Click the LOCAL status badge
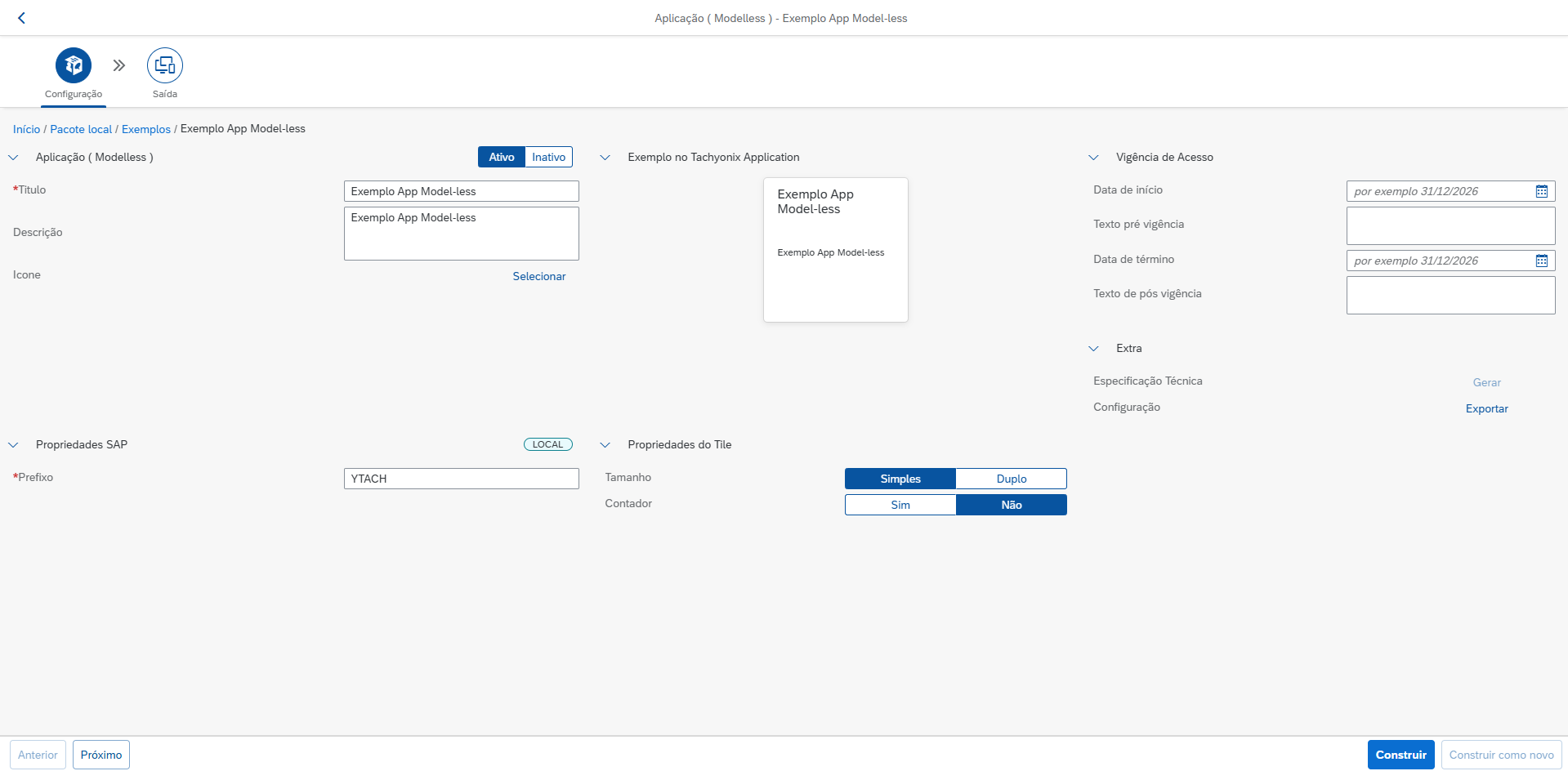1568x771 pixels. pyautogui.click(x=548, y=444)
